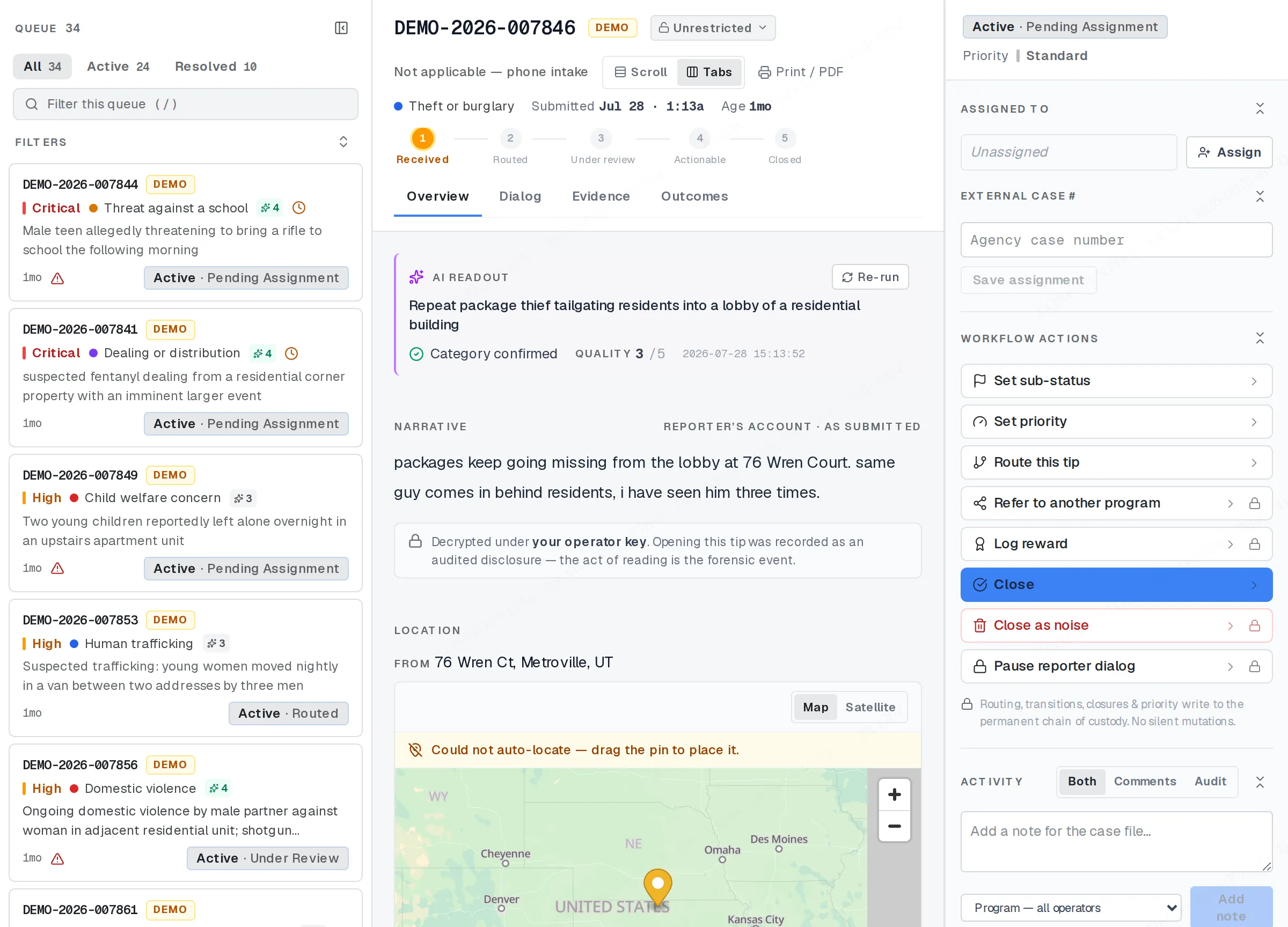Click the Filter this queue search field
Image resolution: width=1288 pixels, height=927 pixels.
tap(185, 104)
